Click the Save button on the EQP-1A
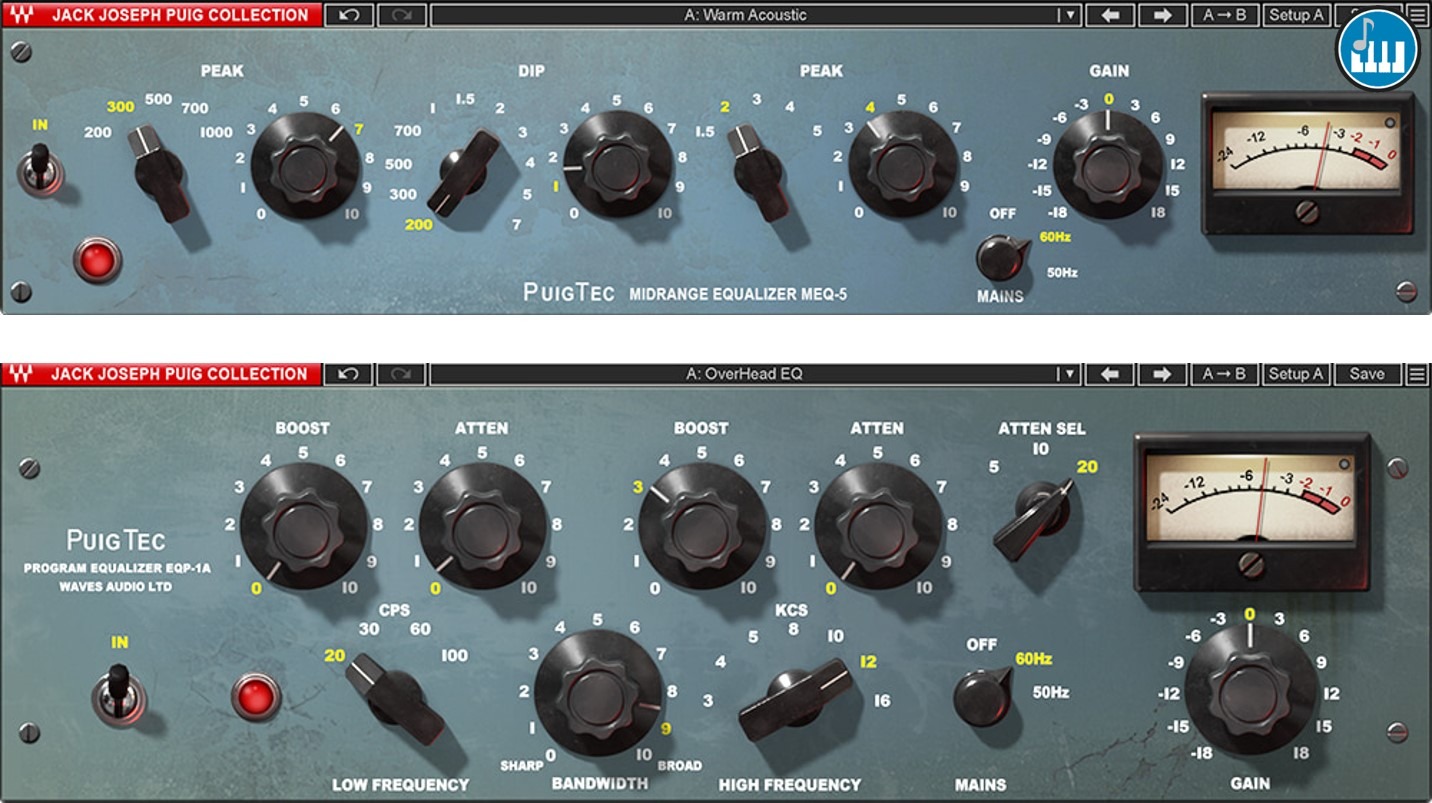This screenshot has width=1432, height=803. [x=1366, y=373]
